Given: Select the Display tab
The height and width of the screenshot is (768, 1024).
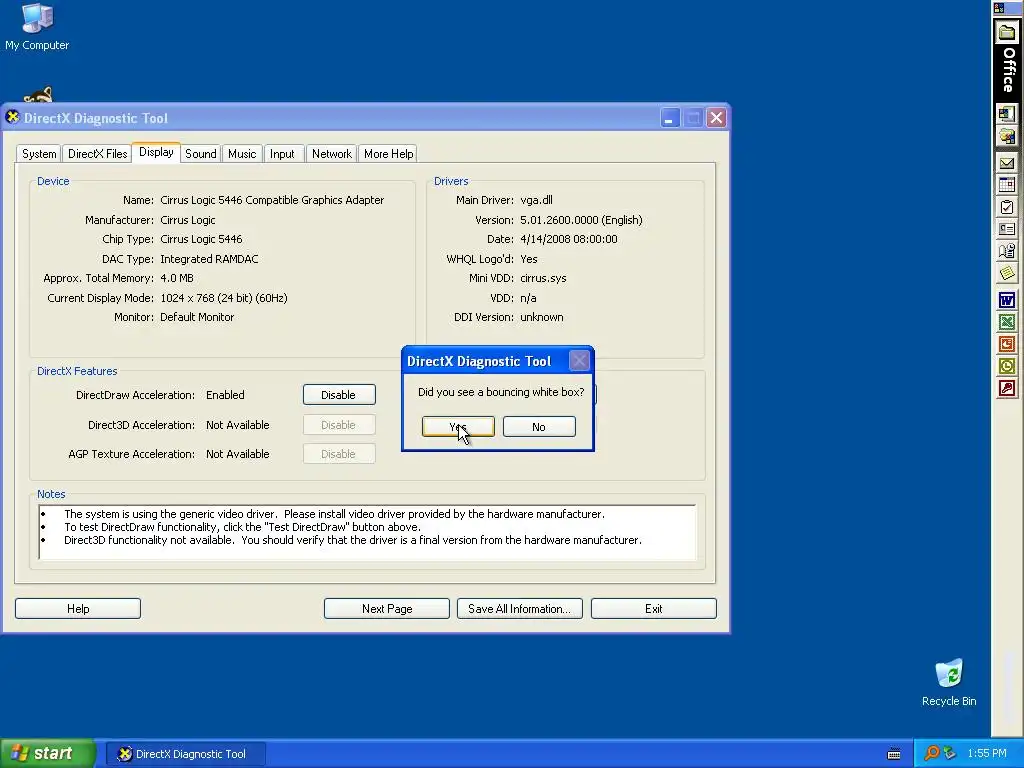Looking at the screenshot, I should point(156,152).
